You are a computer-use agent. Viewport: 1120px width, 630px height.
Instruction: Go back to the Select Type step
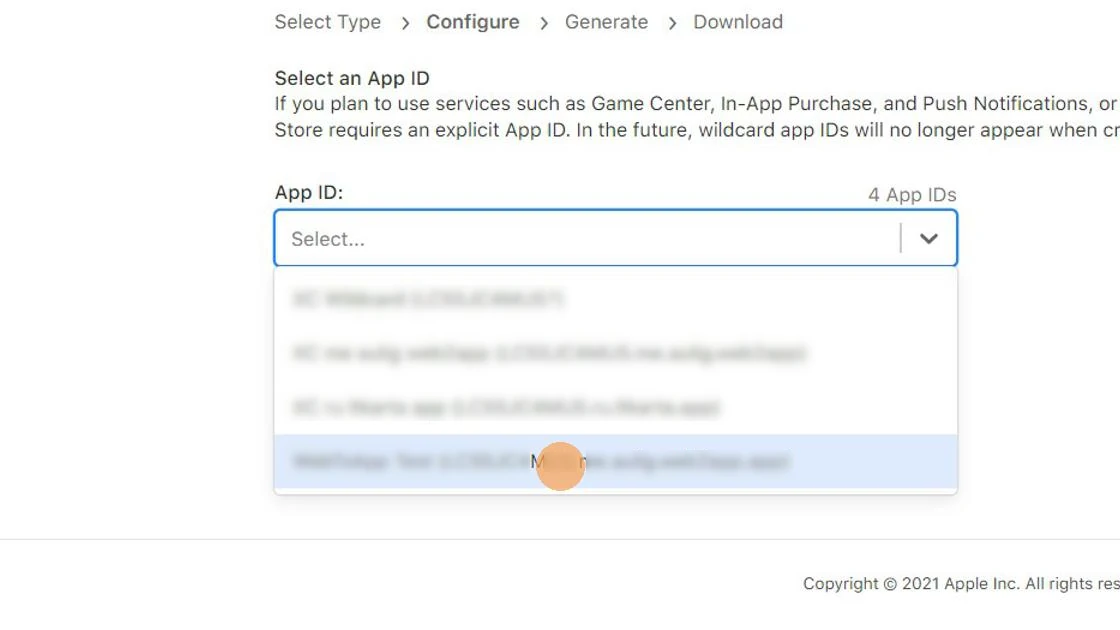pos(328,22)
